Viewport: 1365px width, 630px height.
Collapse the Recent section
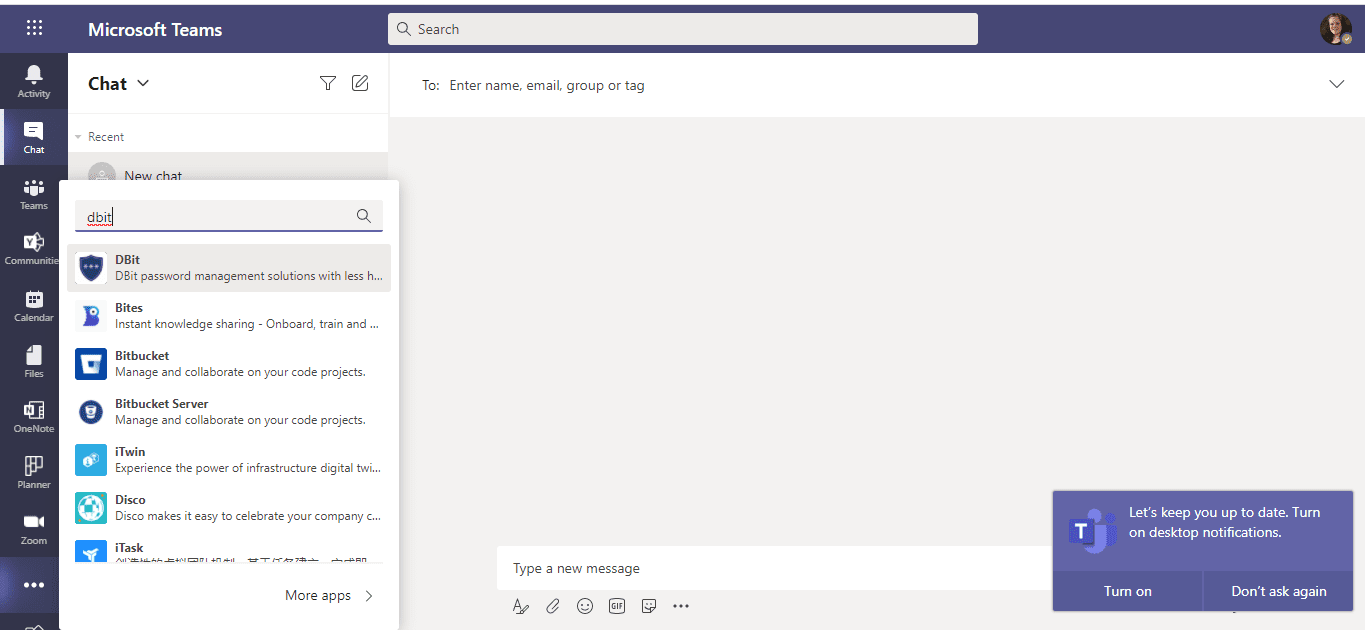coord(79,136)
